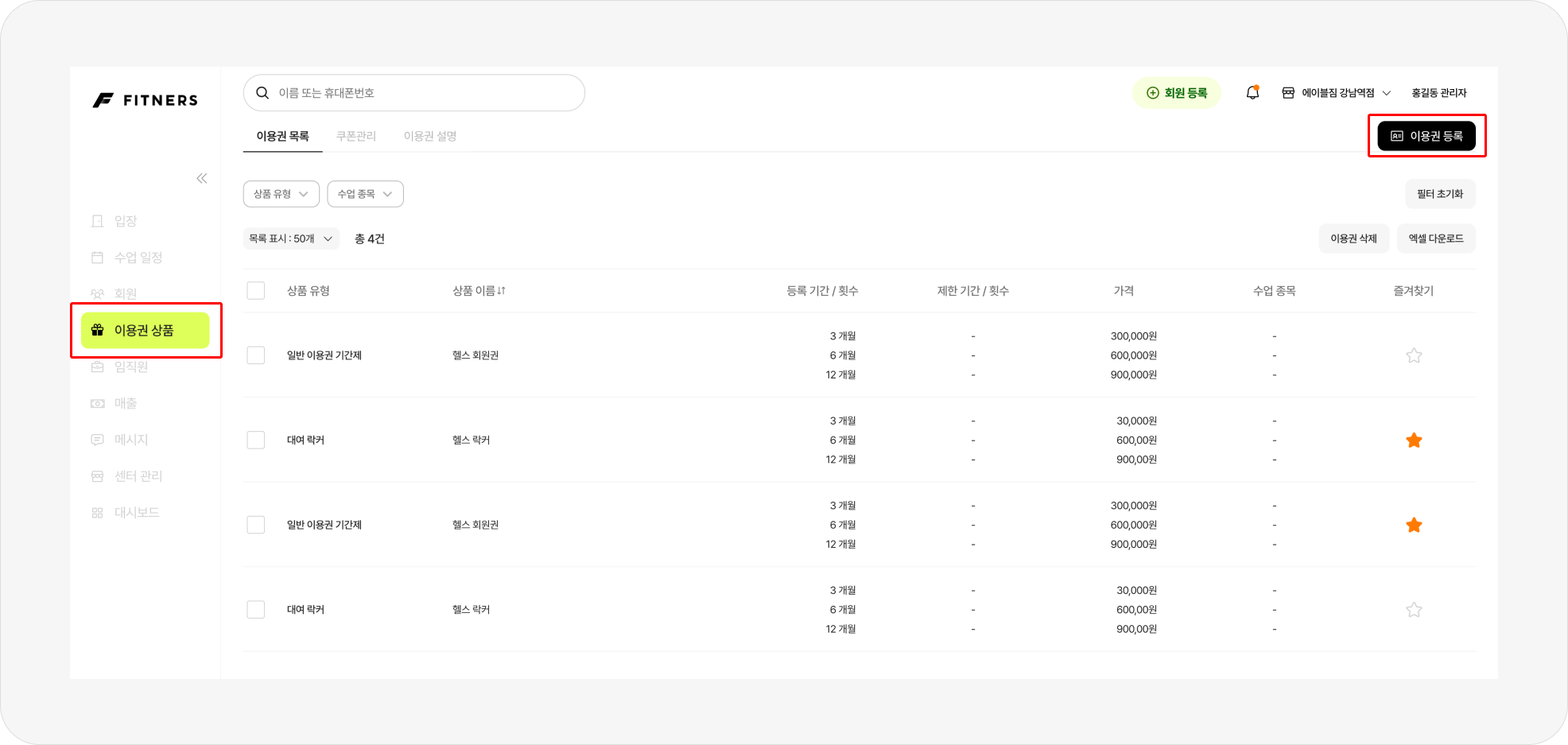Click the 이용권 등록 button

1426,136
